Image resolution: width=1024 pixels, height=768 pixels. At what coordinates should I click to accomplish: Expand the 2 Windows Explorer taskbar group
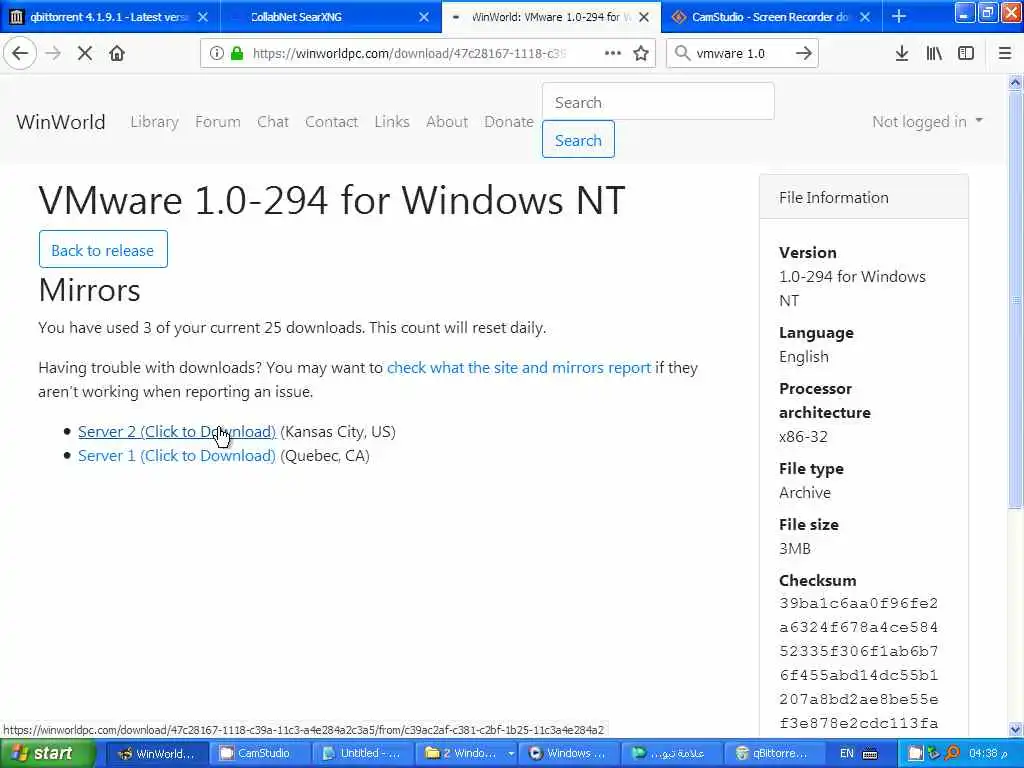coord(468,753)
